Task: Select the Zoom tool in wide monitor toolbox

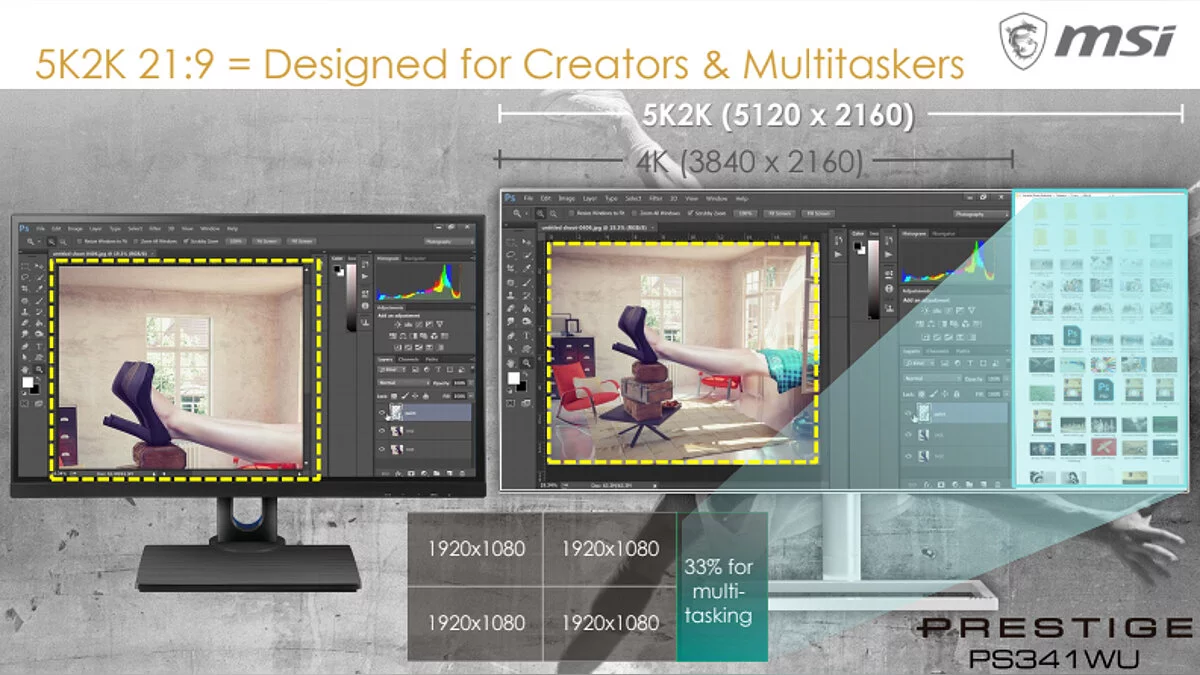Action: coord(527,363)
